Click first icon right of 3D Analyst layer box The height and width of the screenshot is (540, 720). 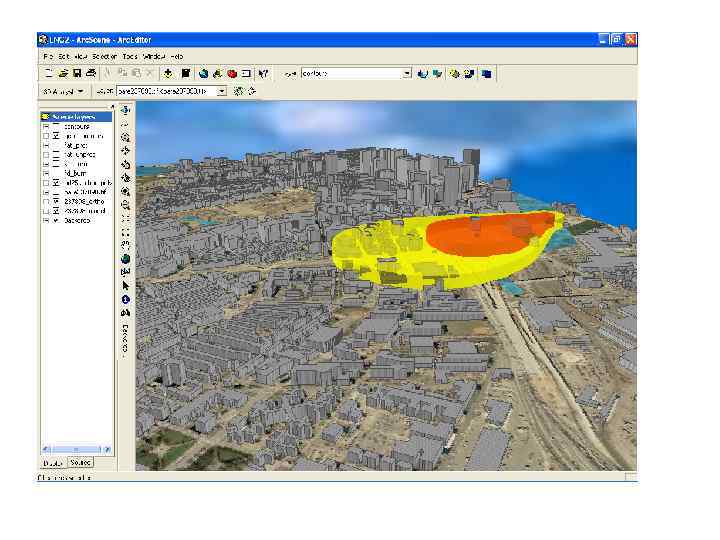coord(238,91)
